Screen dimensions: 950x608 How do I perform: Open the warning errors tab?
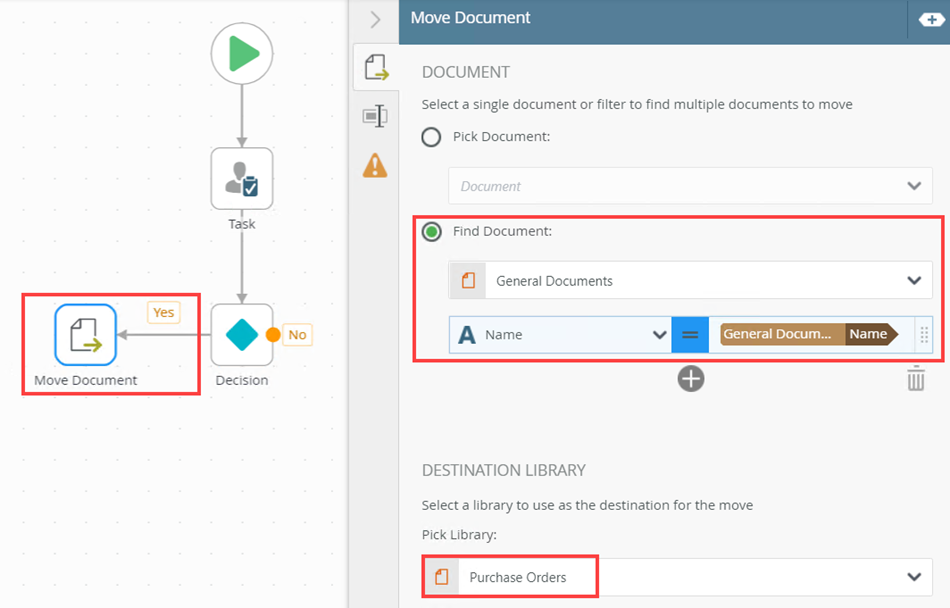[375, 165]
